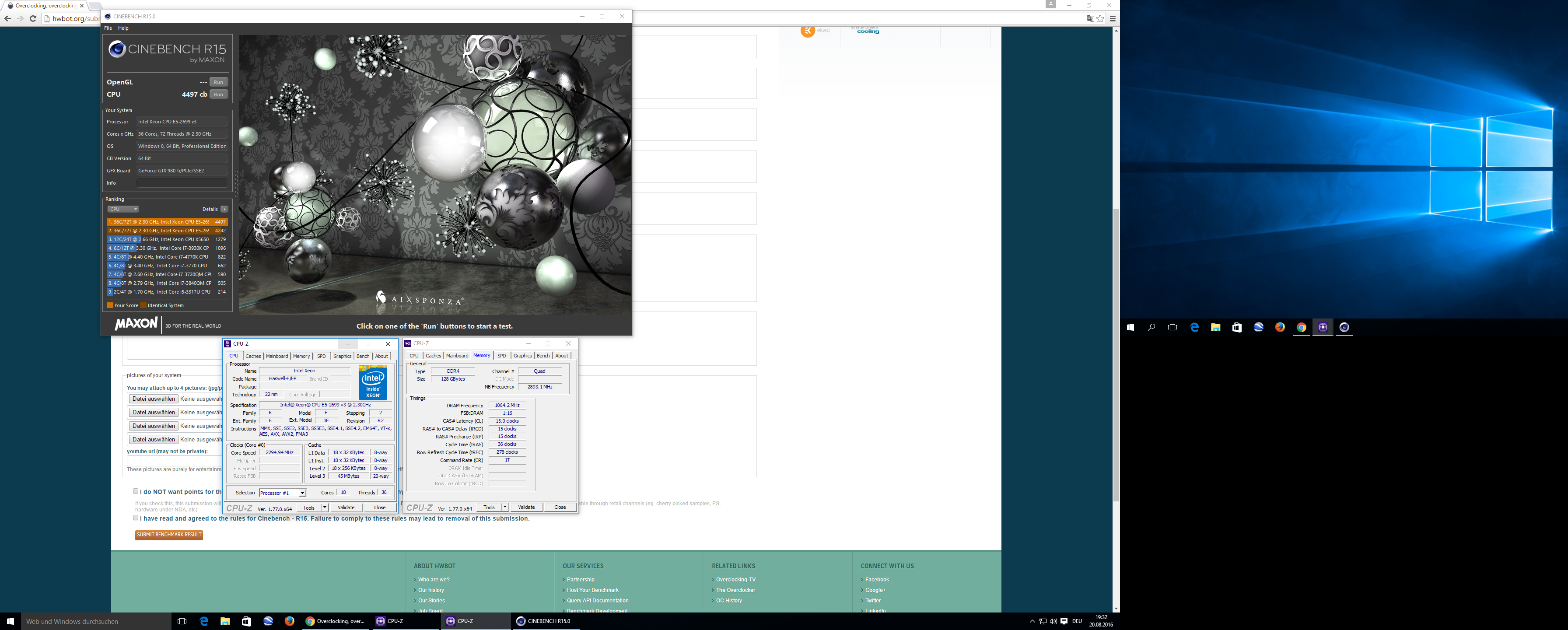Open the volume speaker tray icon
The width and height of the screenshot is (1568, 630).
[x=1053, y=621]
